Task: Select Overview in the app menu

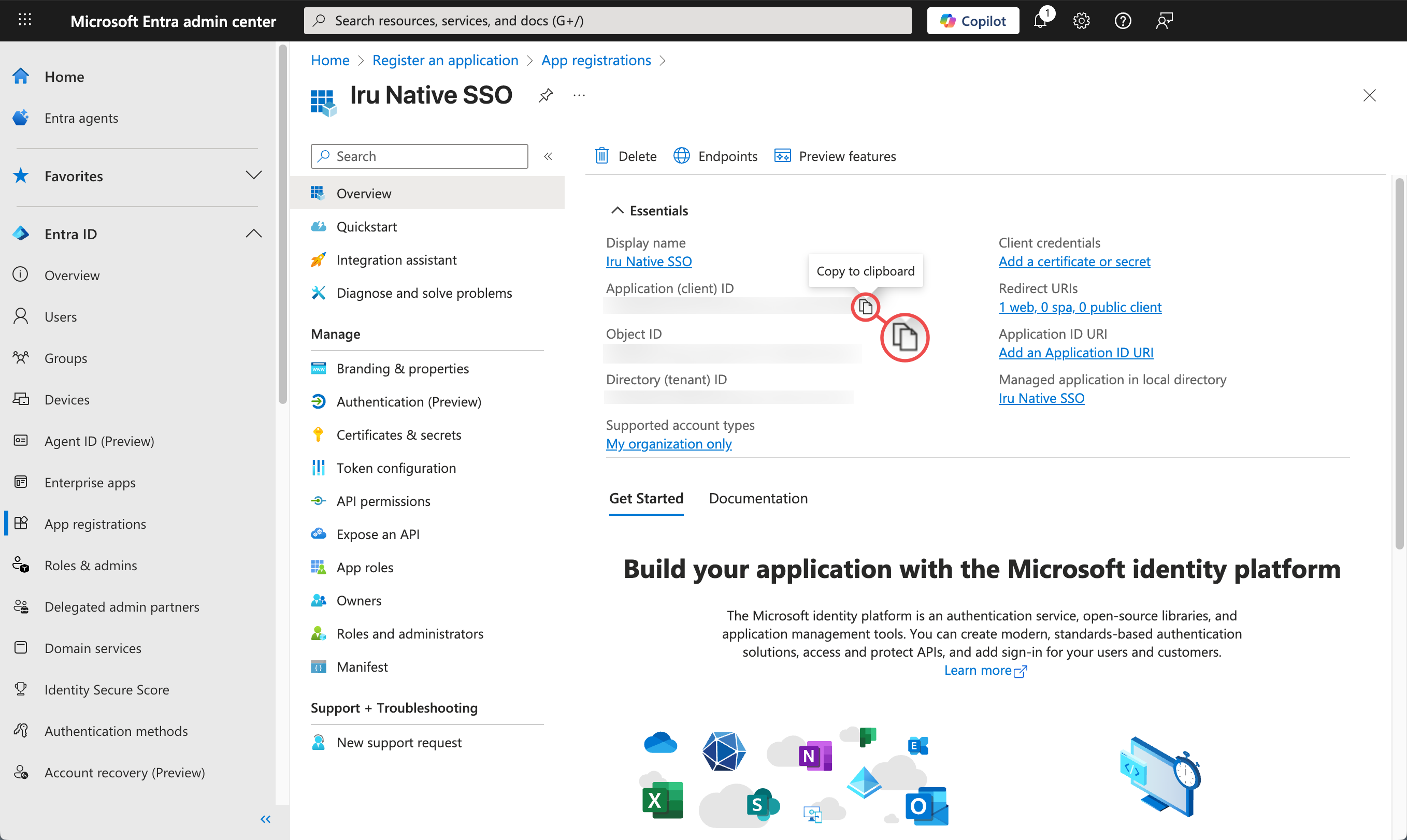Action: tap(427, 193)
